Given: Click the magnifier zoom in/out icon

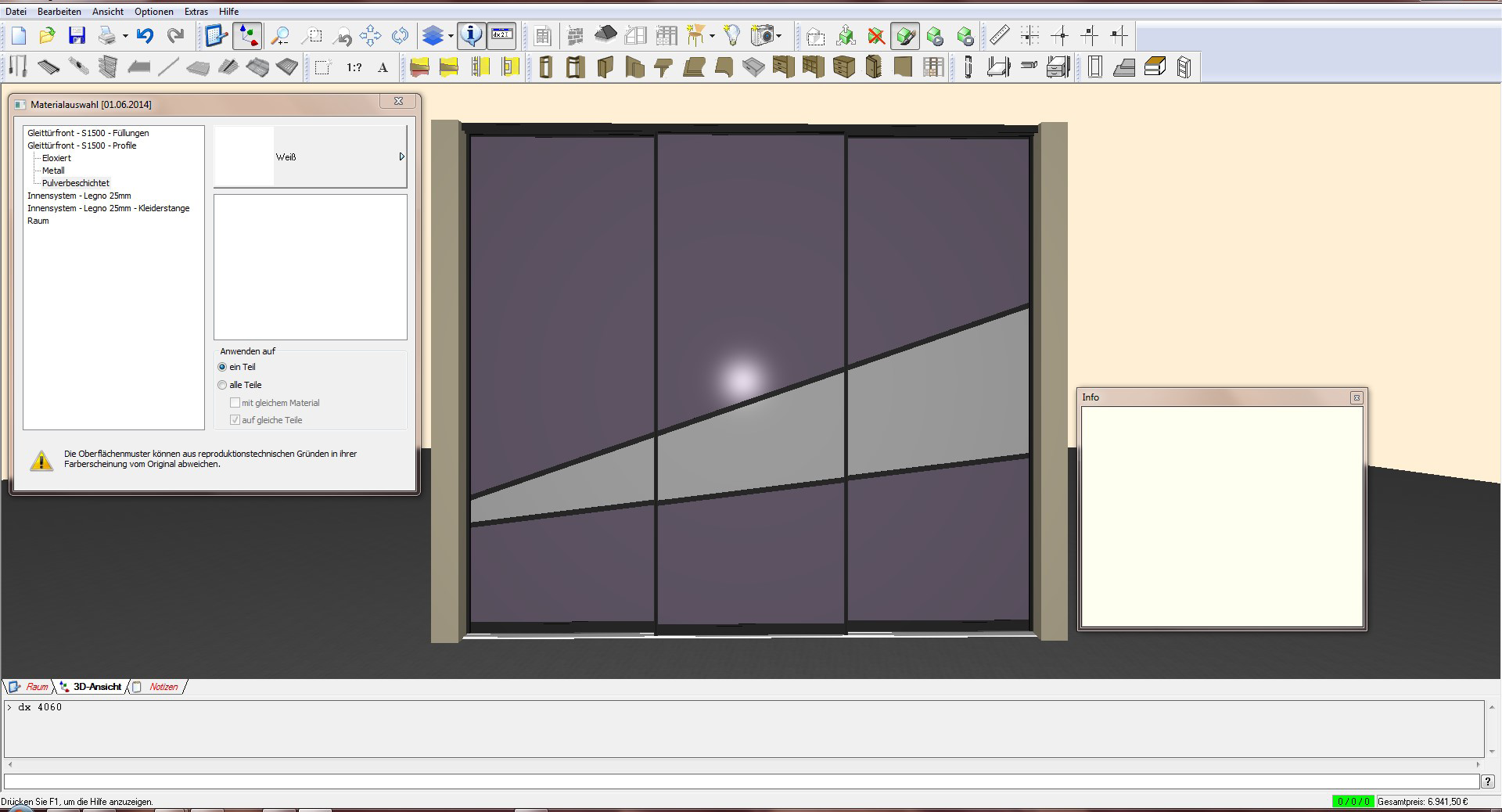Looking at the screenshot, I should pos(280,36).
